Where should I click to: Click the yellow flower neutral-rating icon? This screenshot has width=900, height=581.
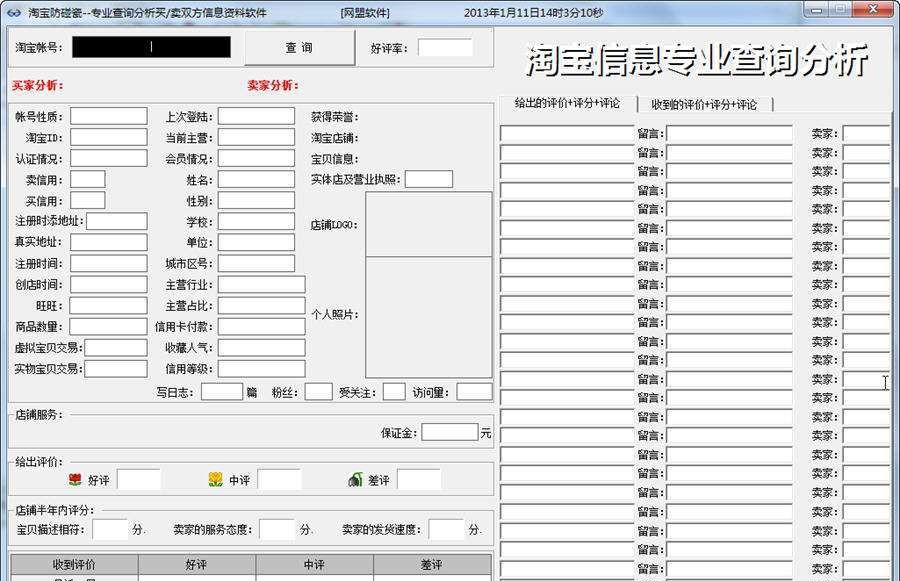[217, 478]
